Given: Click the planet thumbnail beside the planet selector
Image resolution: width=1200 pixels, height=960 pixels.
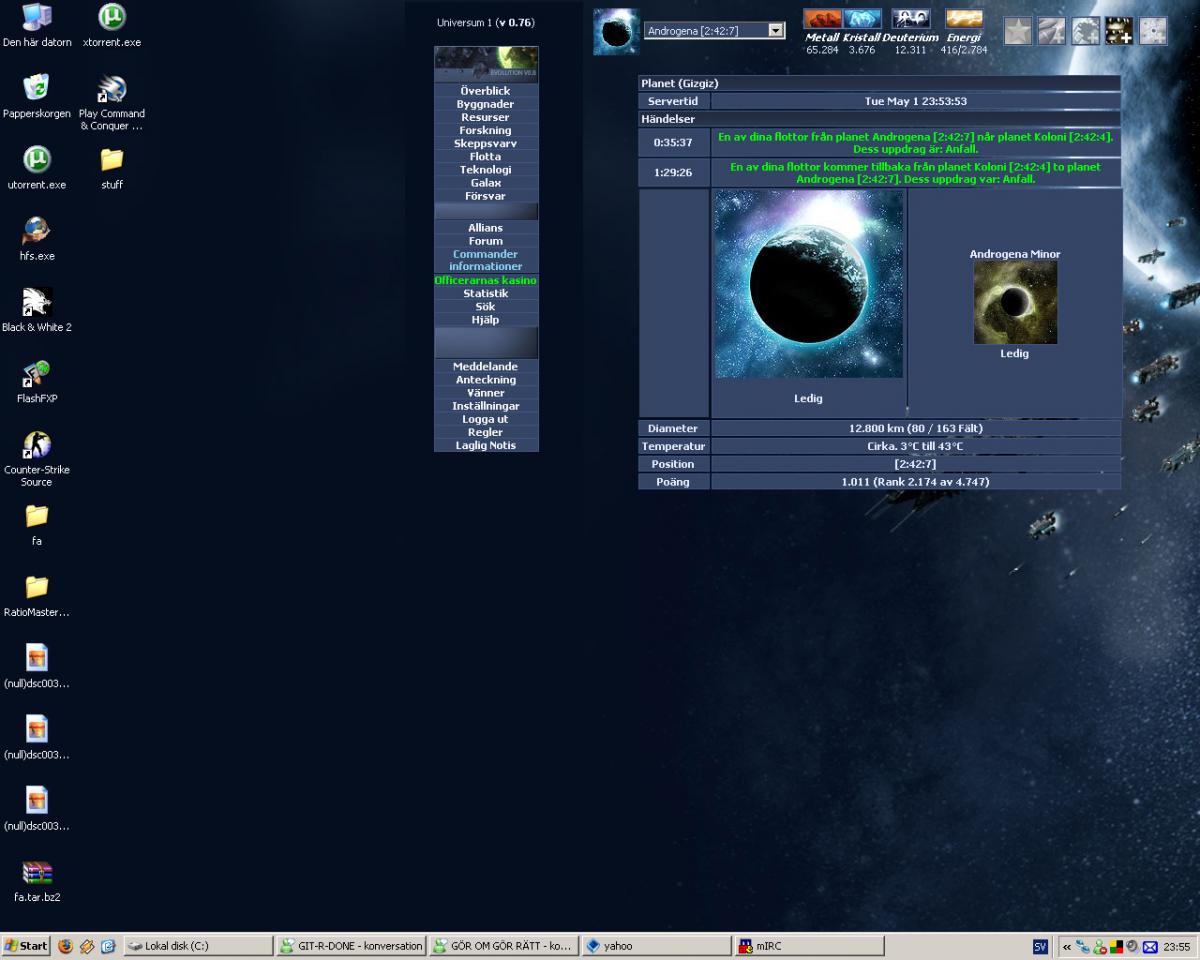Looking at the screenshot, I should (616, 32).
